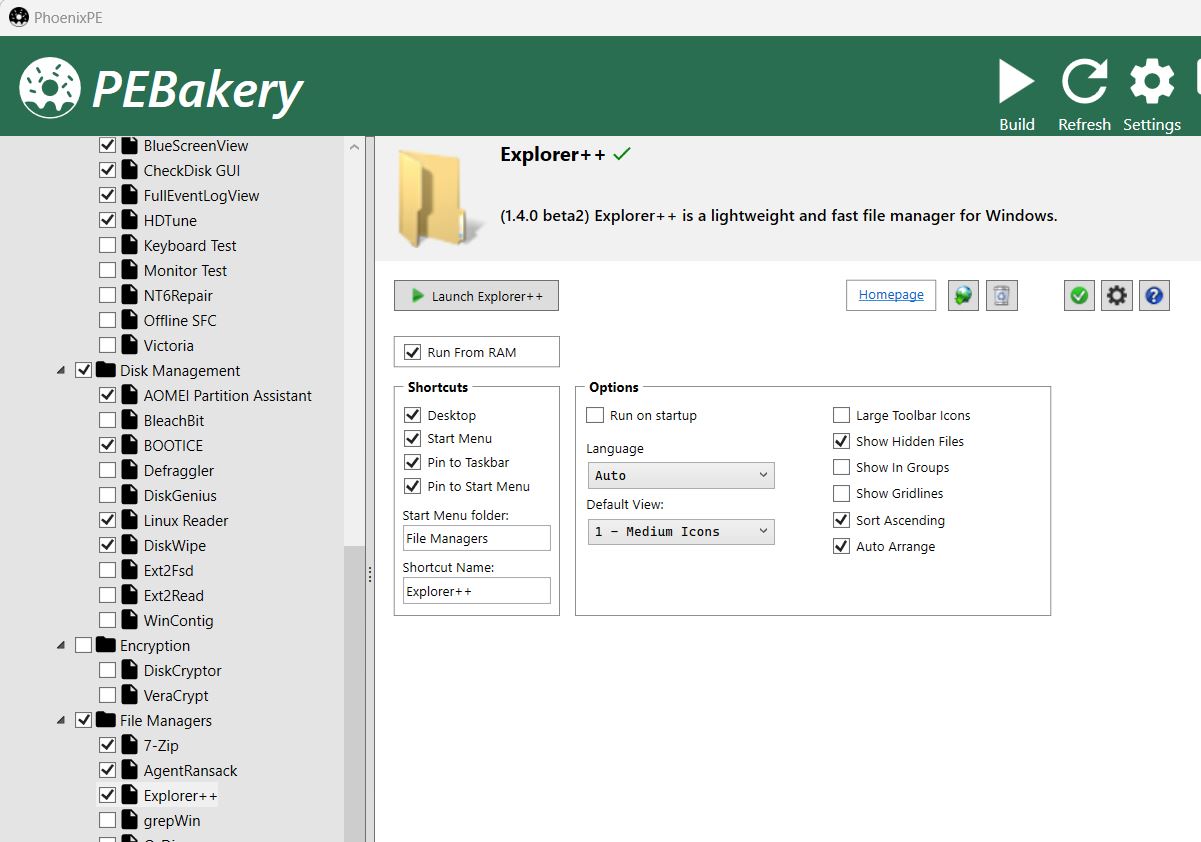Click the Start Menu folder input field
Image resolution: width=1201 pixels, height=842 pixels.
(476, 538)
